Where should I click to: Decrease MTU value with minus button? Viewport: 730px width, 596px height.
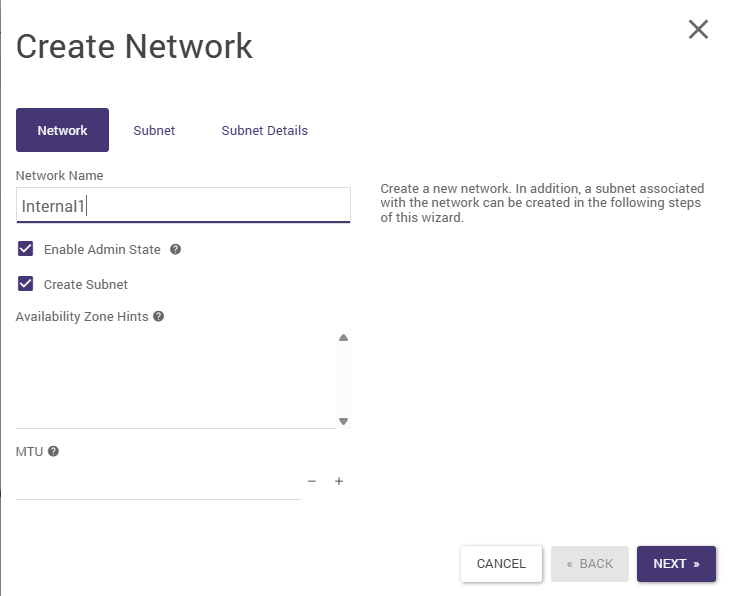312,481
